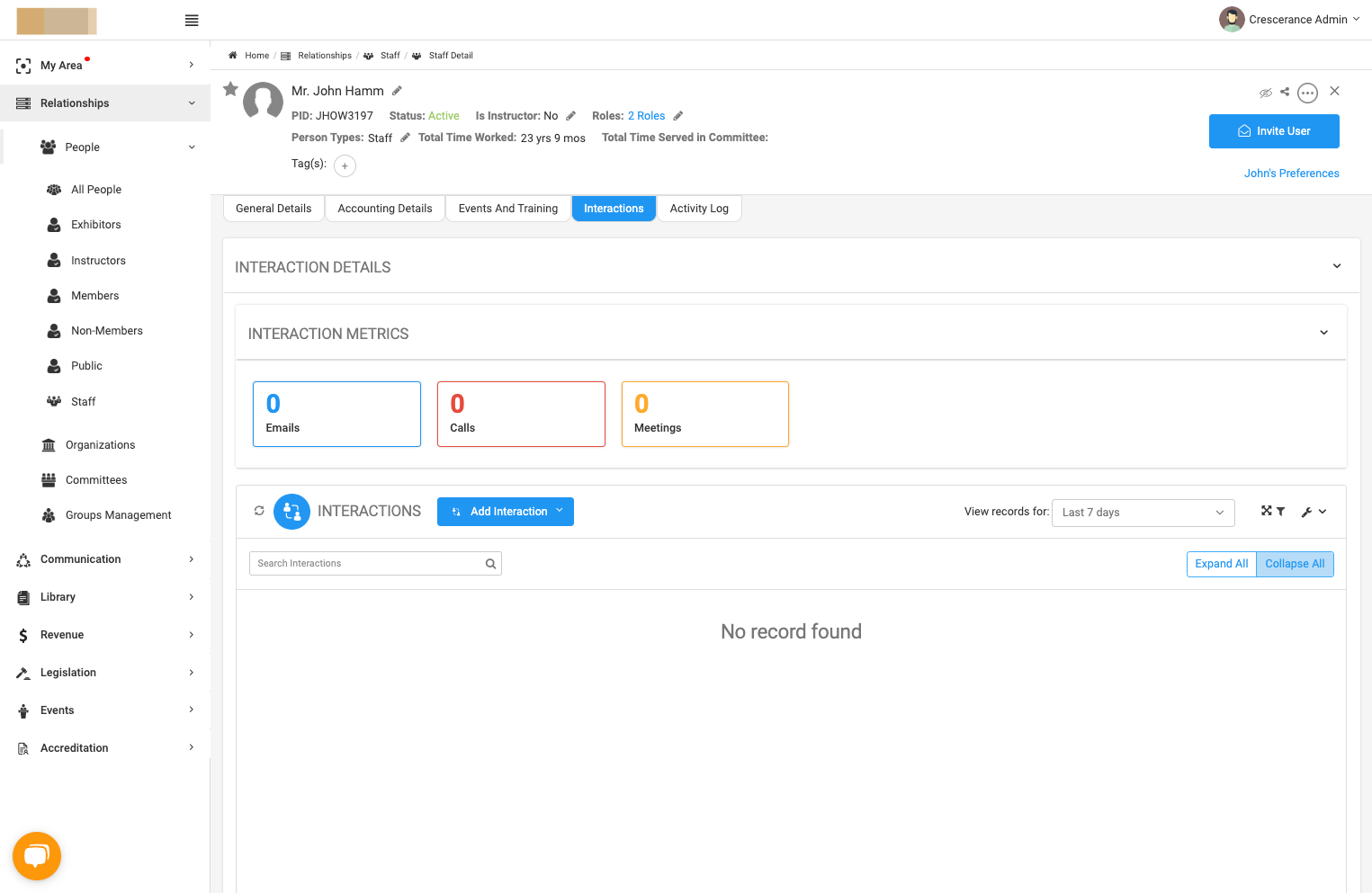Screen dimensions: 1372x893
Task: Expand the Revenue menu
Action: tap(105, 635)
